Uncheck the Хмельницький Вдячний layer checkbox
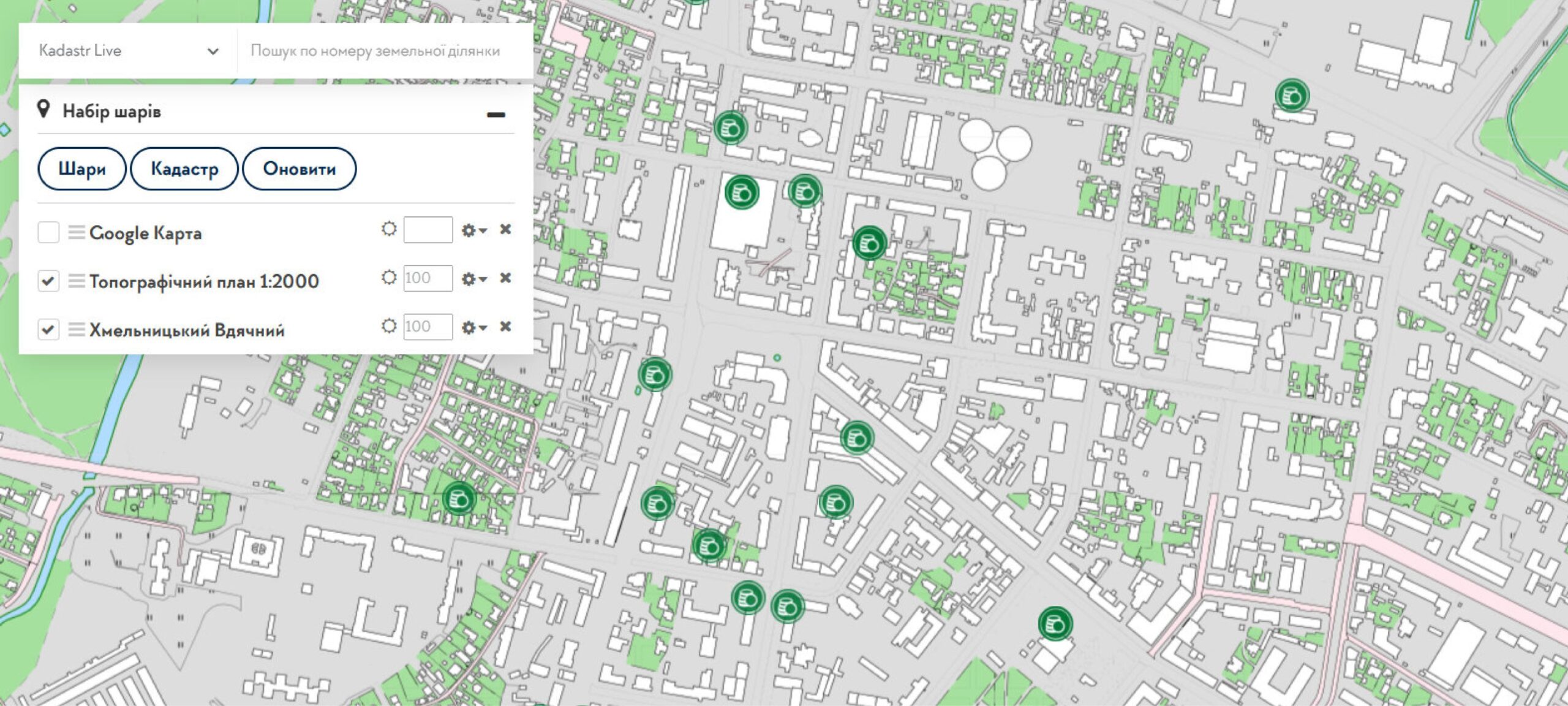This screenshot has height=706, width=1568. coord(48,330)
